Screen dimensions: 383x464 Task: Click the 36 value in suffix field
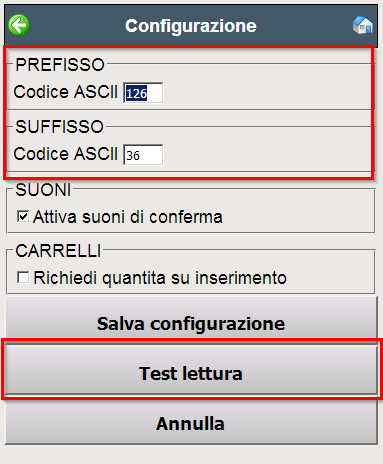pos(133,155)
